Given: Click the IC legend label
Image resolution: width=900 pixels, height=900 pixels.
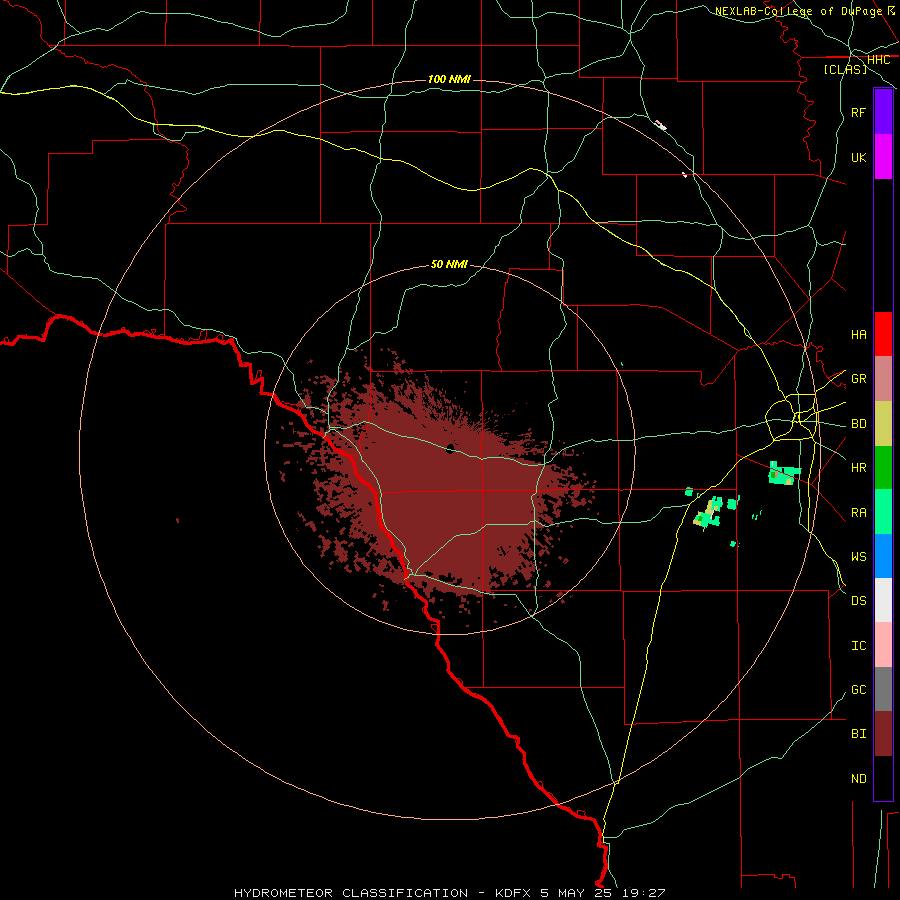Looking at the screenshot, I should [858, 645].
